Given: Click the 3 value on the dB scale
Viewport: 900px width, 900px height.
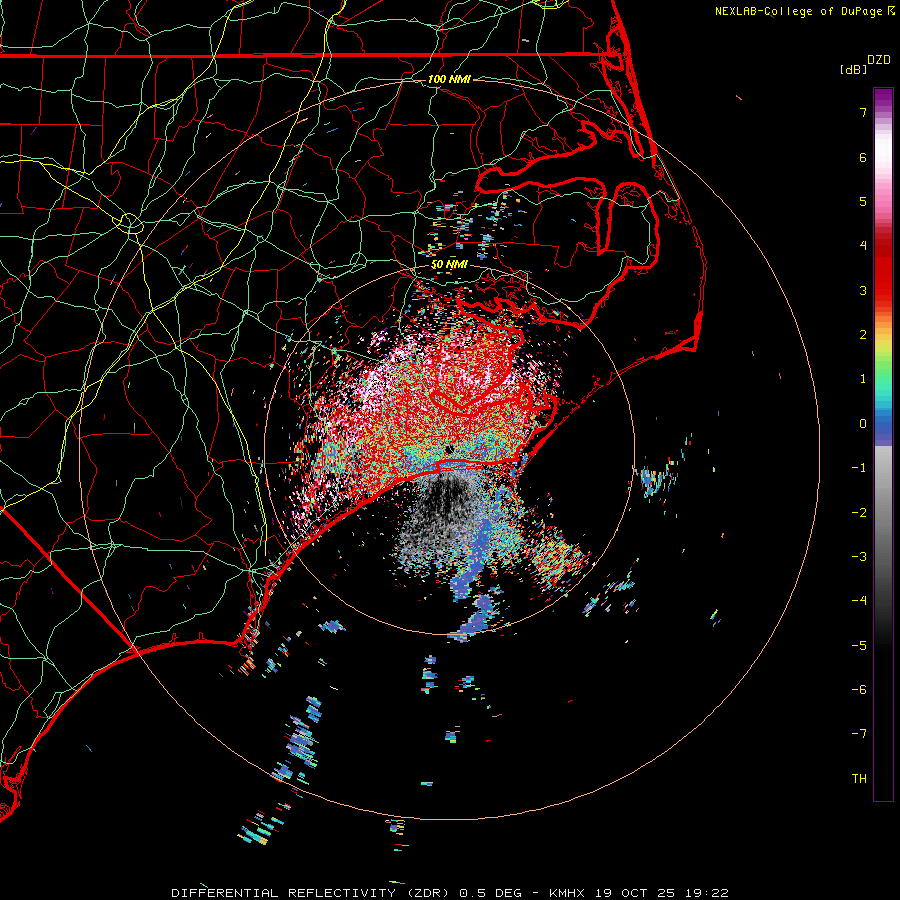Looking at the screenshot, I should 863,290.
